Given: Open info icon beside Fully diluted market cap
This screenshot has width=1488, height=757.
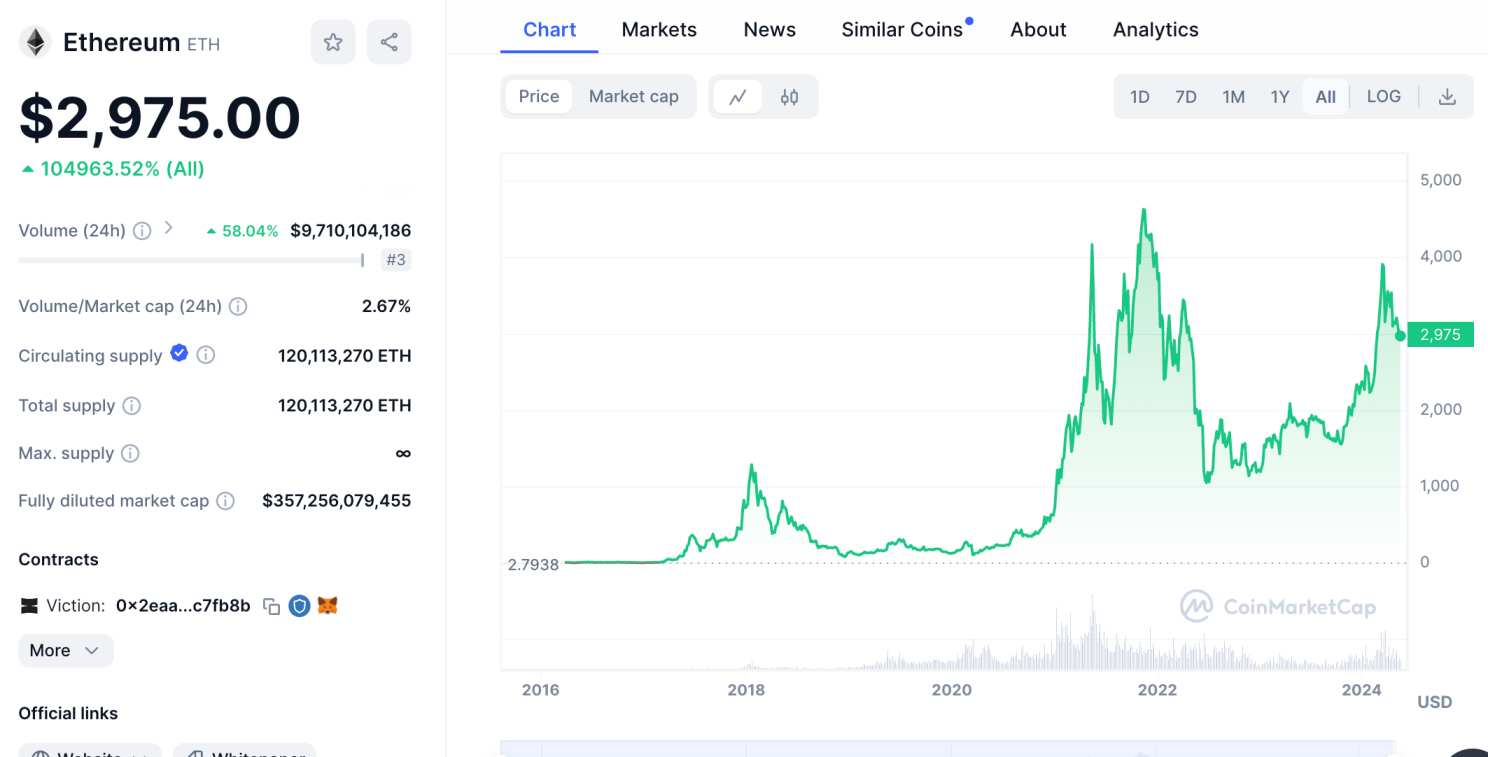Looking at the screenshot, I should [x=226, y=501].
